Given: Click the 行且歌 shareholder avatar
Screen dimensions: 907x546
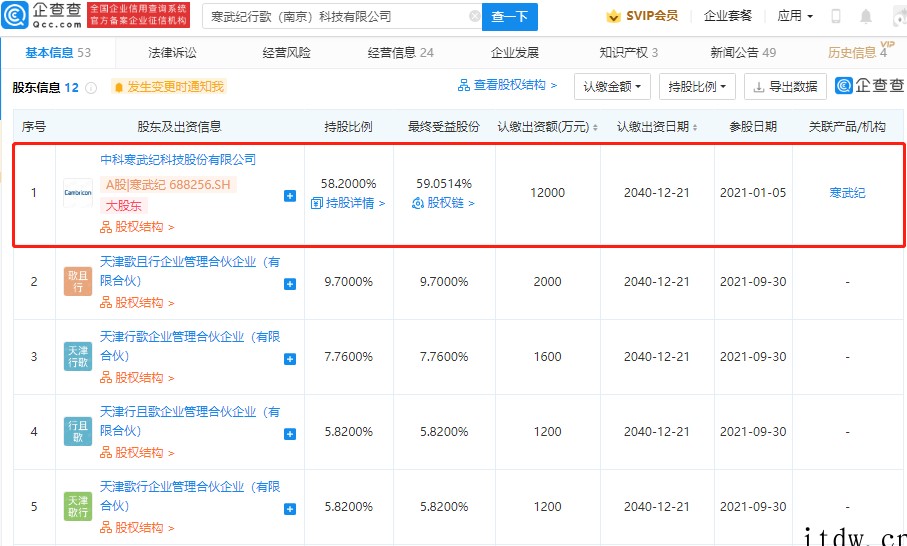Looking at the screenshot, I should click(78, 431).
